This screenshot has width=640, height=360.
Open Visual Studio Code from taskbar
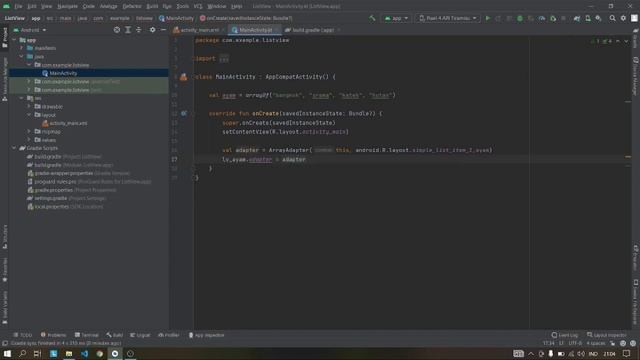[84, 354]
